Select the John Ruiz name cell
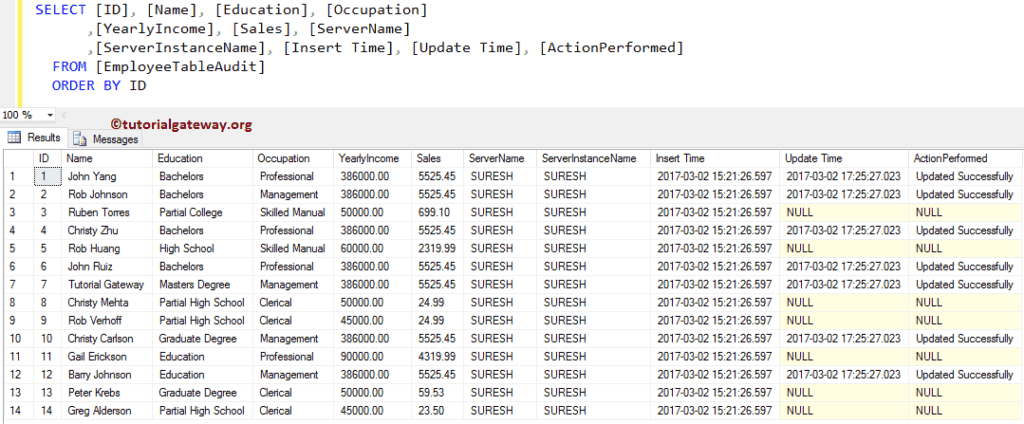 pyautogui.click(x=107, y=267)
